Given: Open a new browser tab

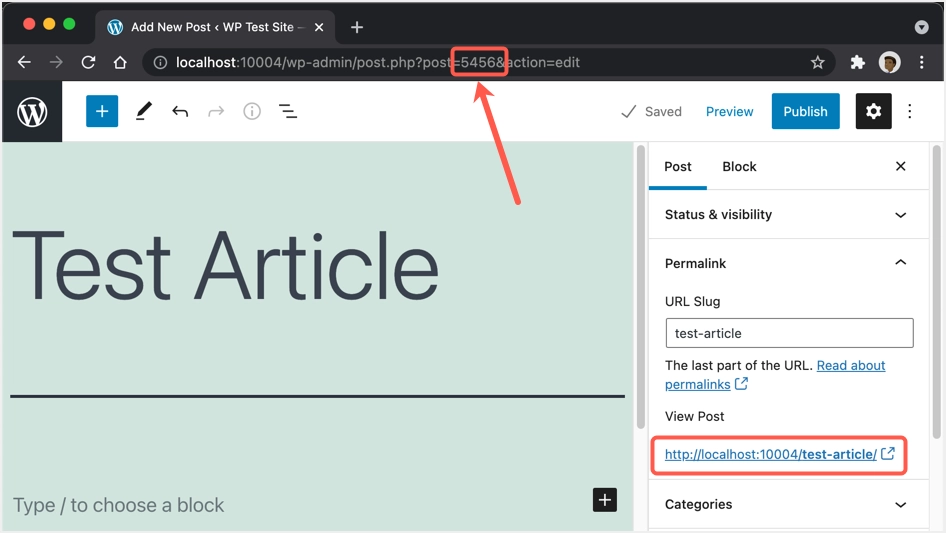Looking at the screenshot, I should point(357,27).
